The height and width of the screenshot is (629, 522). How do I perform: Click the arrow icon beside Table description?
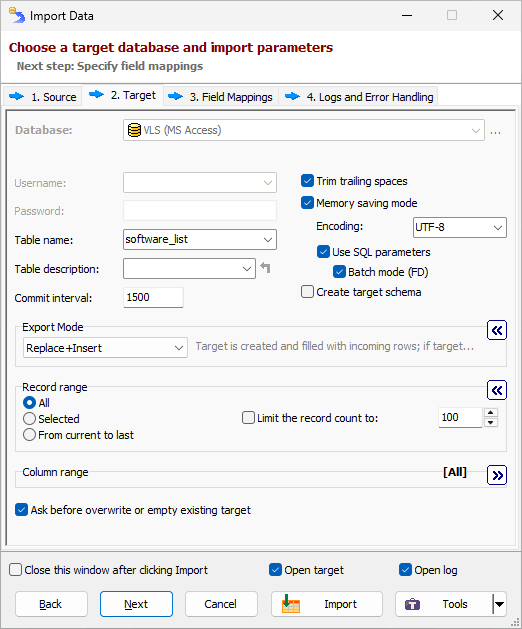pos(265,268)
